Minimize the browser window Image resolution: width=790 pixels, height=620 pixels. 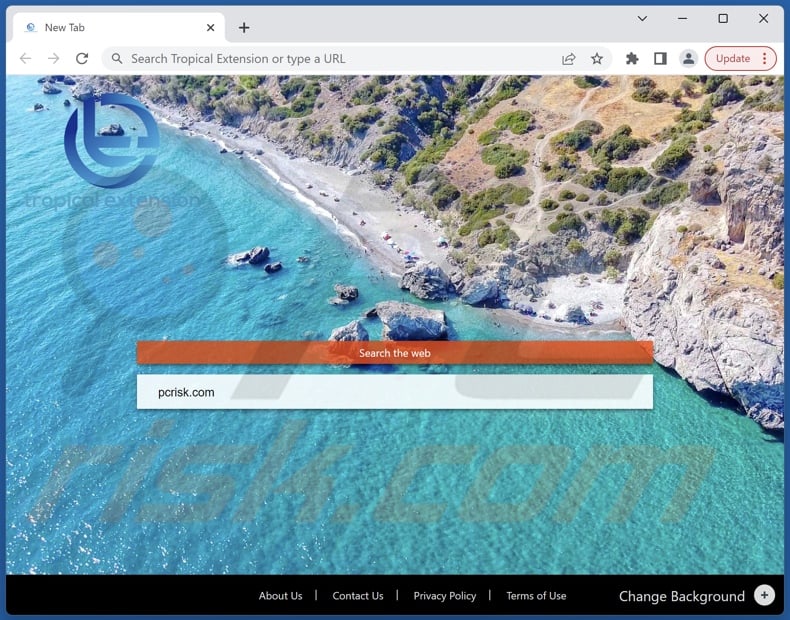683,19
